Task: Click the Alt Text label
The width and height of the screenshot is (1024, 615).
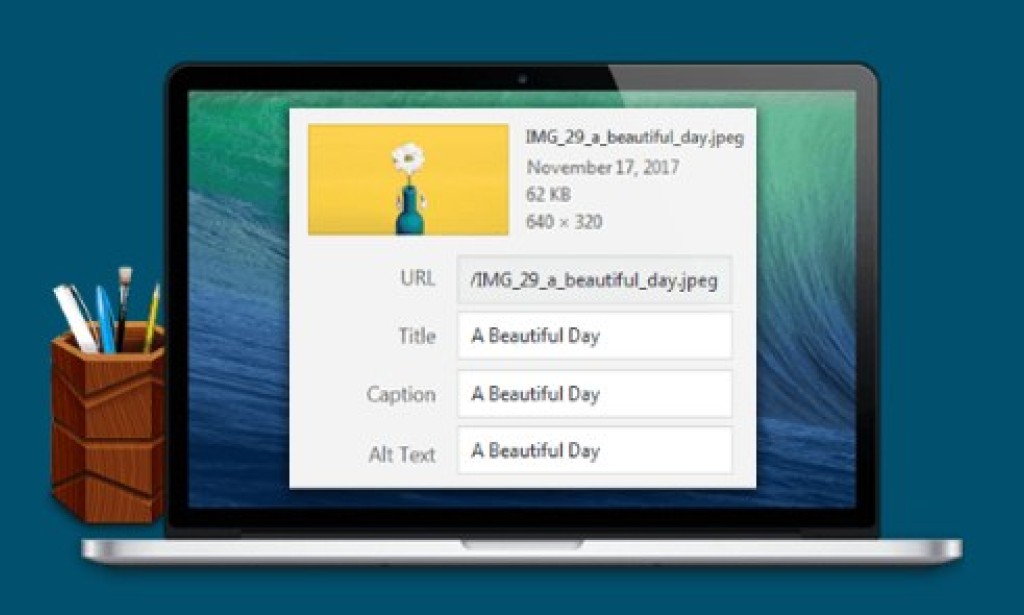Action: (x=402, y=454)
